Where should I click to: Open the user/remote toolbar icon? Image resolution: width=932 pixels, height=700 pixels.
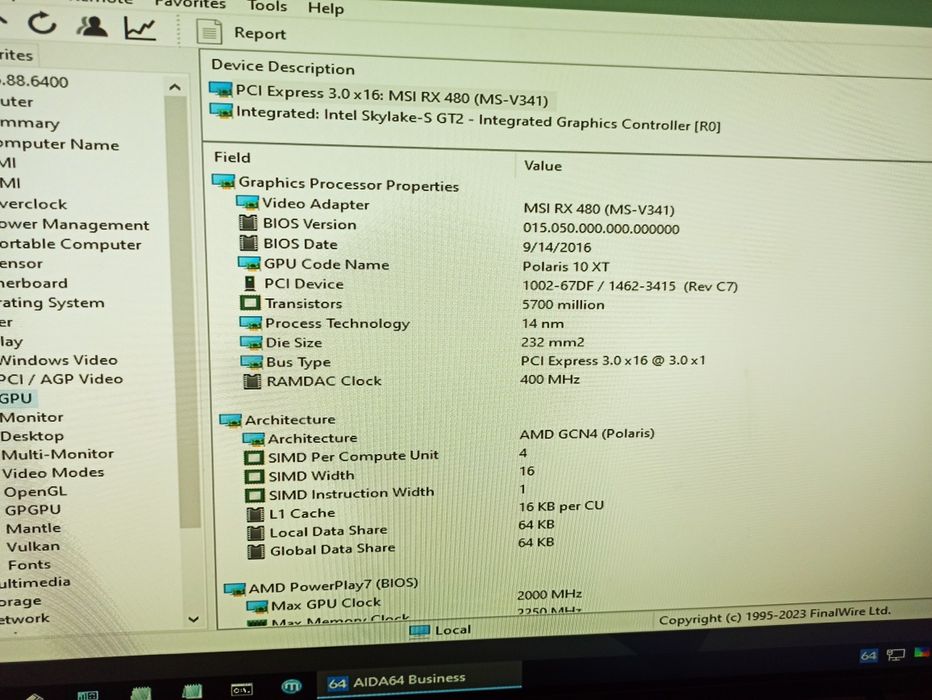[x=91, y=26]
